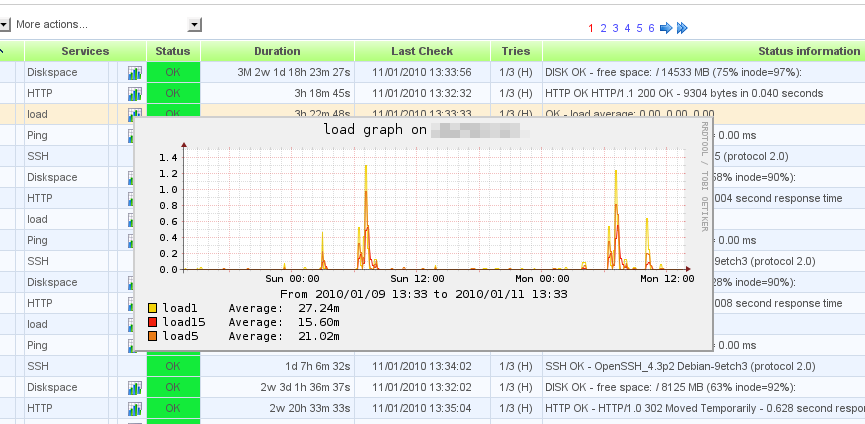
Task: Select page 4 in the pager
Action: point(627,28)
